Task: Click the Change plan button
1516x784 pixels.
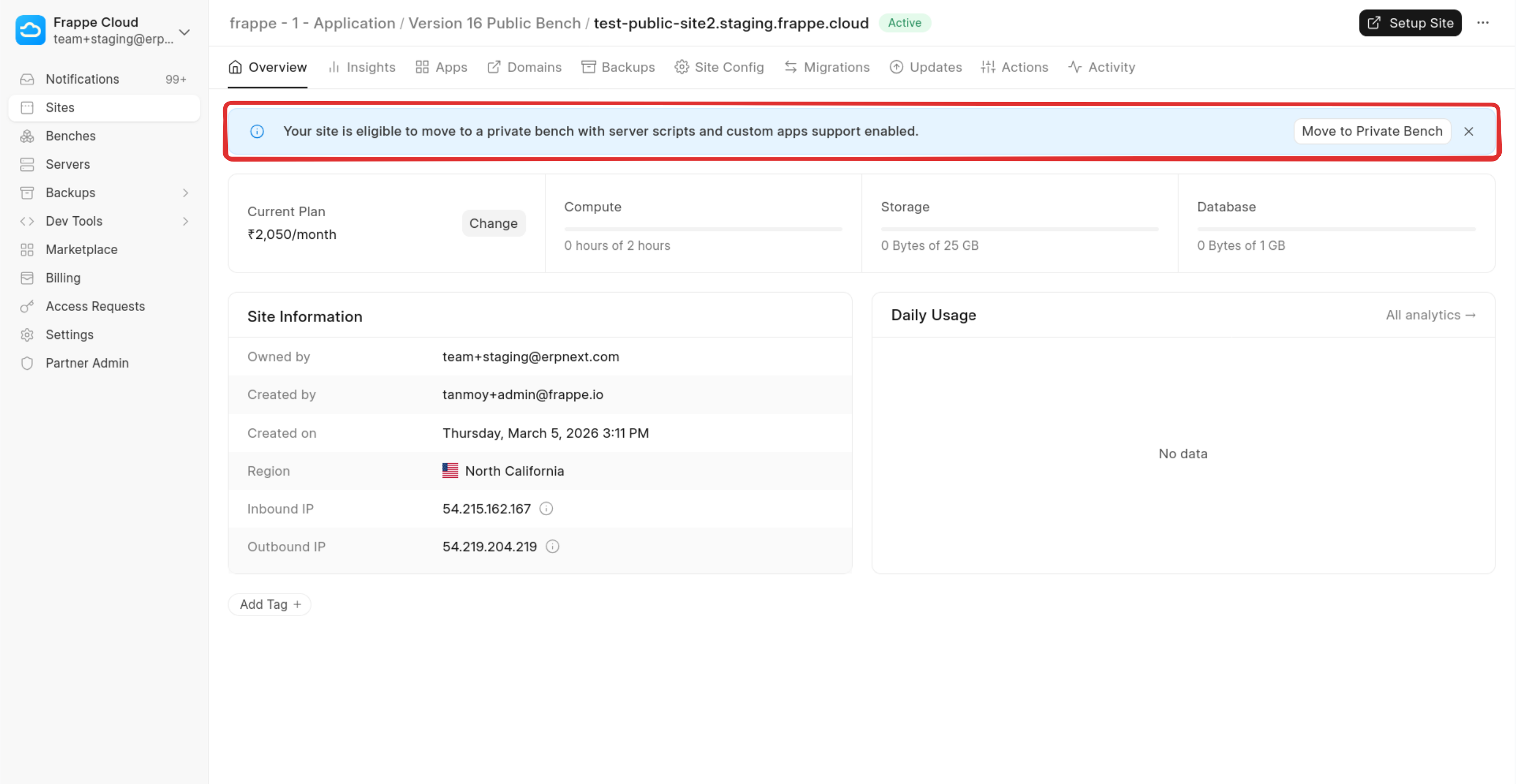Action: (493, 224)
